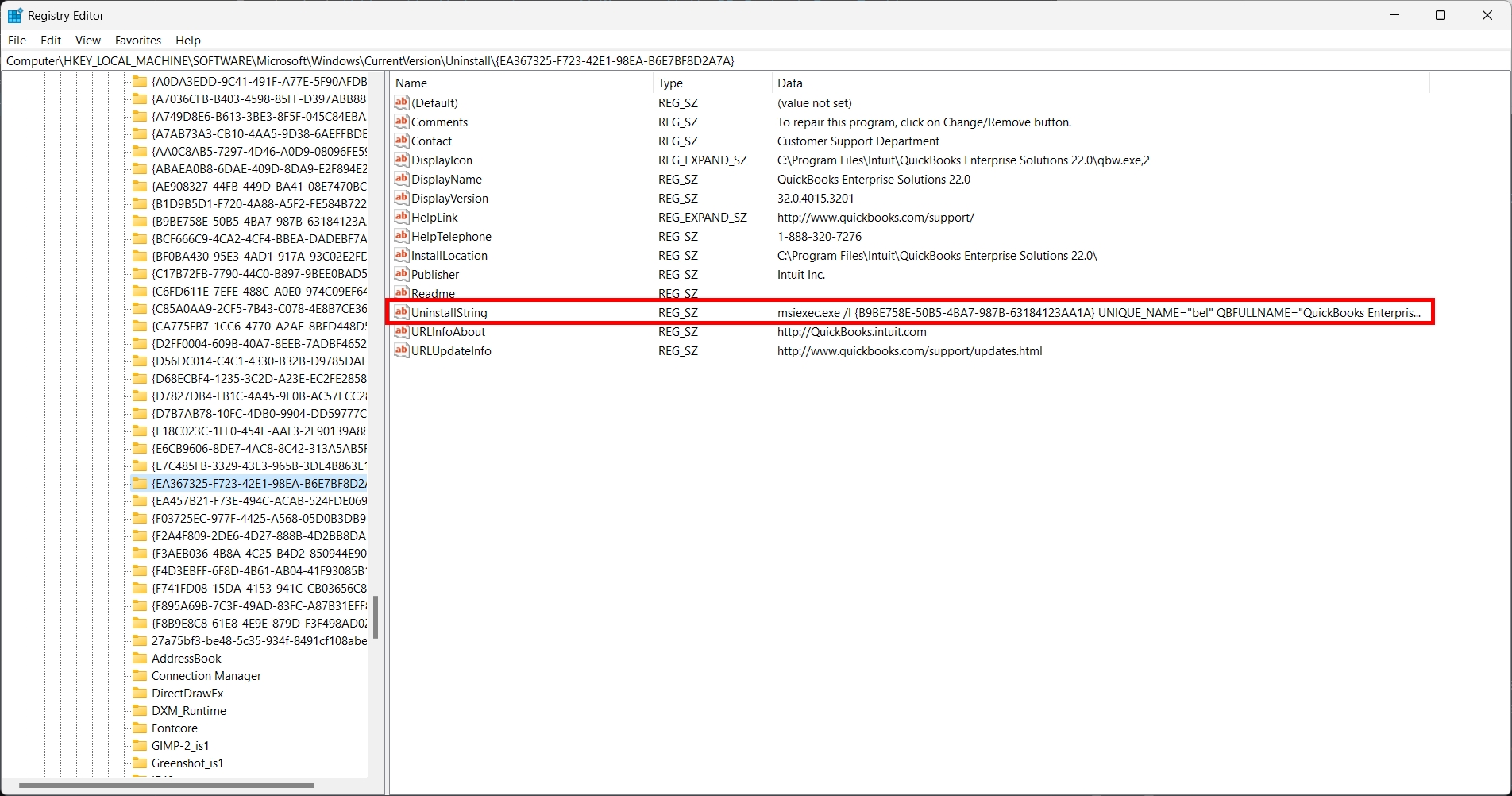The width and height of the screenshot is (1512, 796).
Task: Open the View menu
Action: (x=87, y=40)
